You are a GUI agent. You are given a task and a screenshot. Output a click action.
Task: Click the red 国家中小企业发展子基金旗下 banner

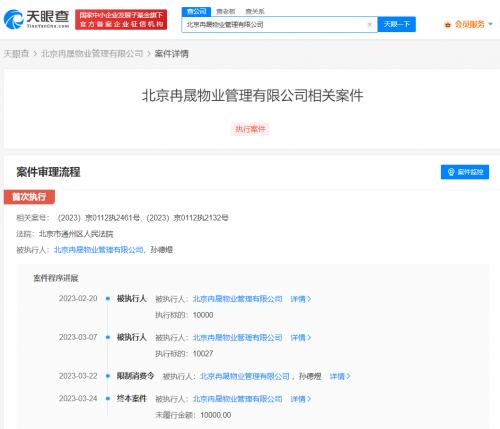coord(121,19)
